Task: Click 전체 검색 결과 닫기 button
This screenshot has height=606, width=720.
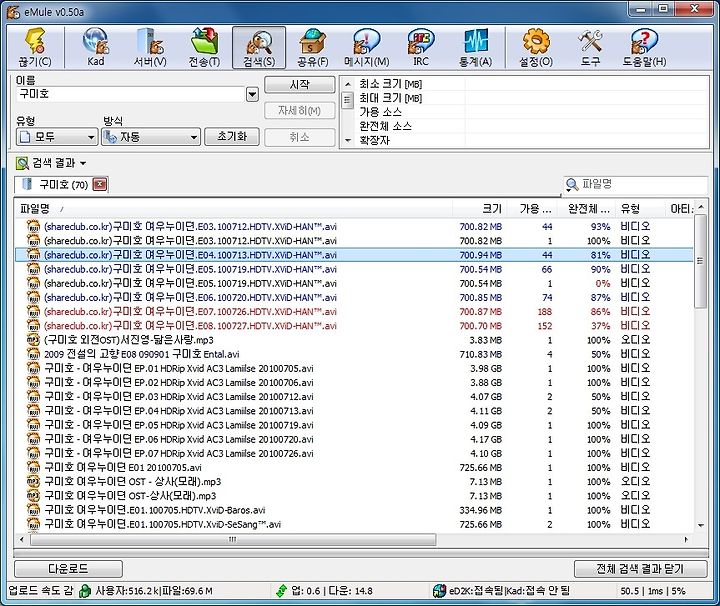Action: coord(640,569)
